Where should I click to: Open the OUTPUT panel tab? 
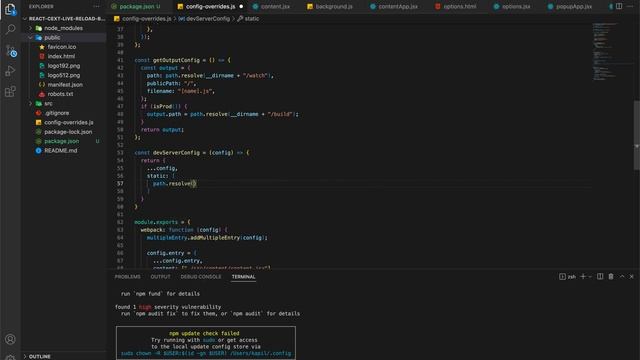(160, 277)
